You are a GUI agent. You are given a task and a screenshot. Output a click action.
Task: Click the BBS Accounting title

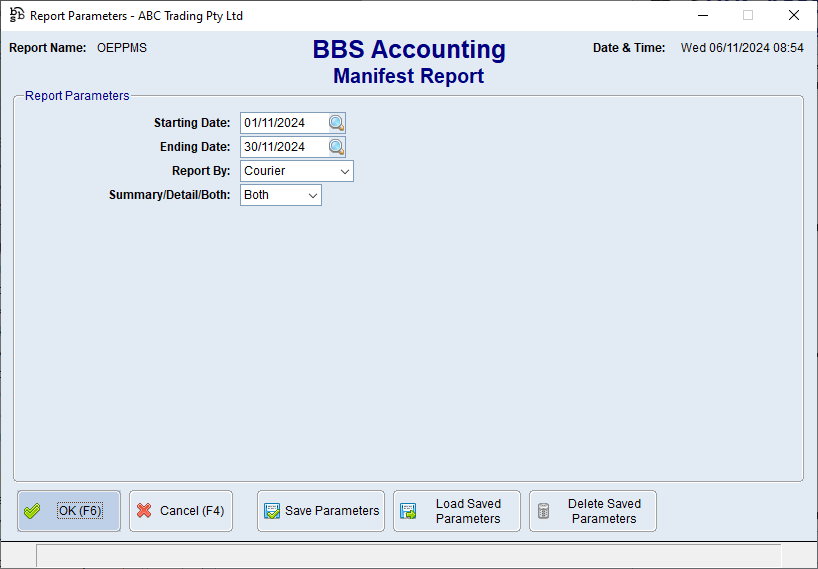pos(409,50)
